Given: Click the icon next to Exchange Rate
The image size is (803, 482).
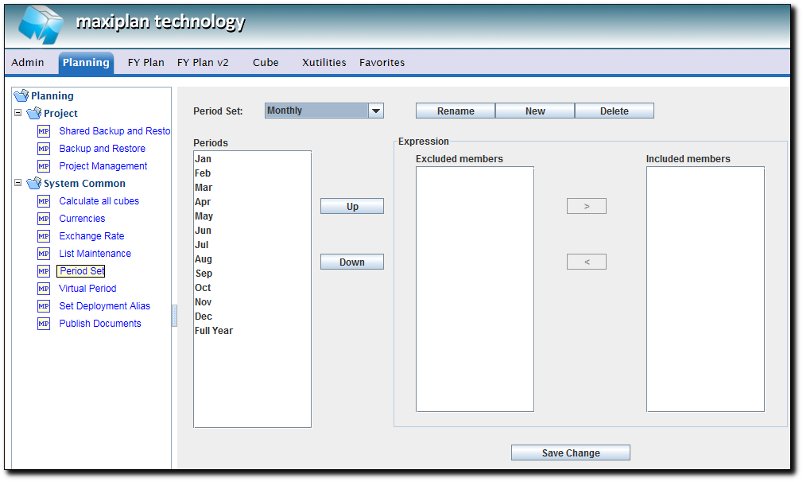Looking at the screenshot, I should (43, 236).
